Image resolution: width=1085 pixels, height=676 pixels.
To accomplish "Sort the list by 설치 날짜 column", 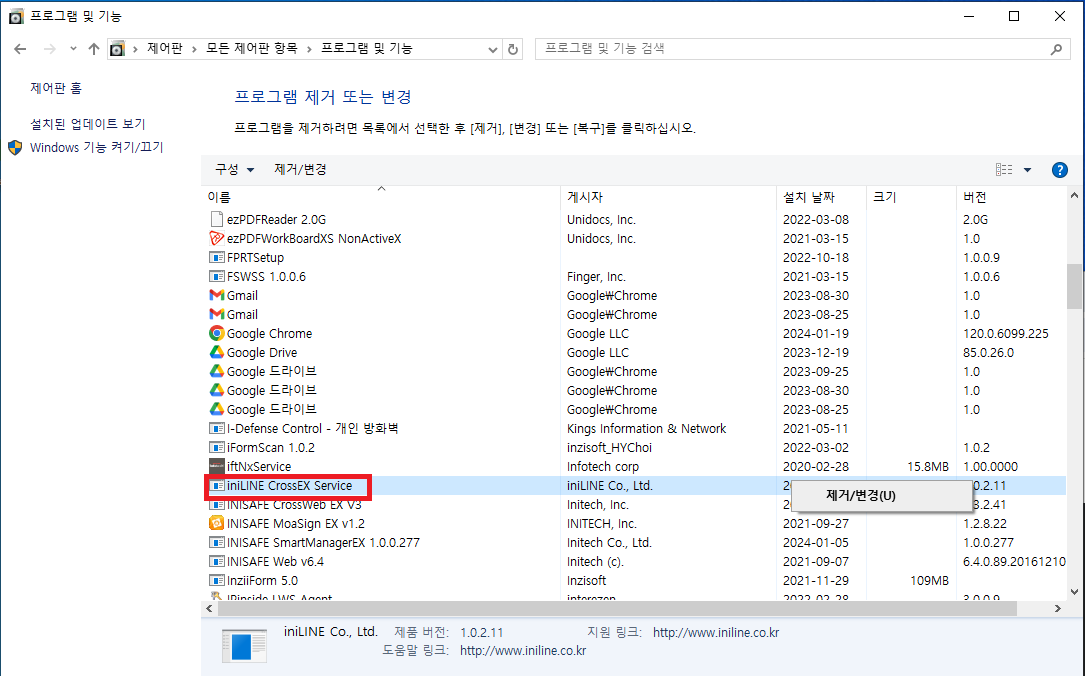I will [x=809, y=197].
